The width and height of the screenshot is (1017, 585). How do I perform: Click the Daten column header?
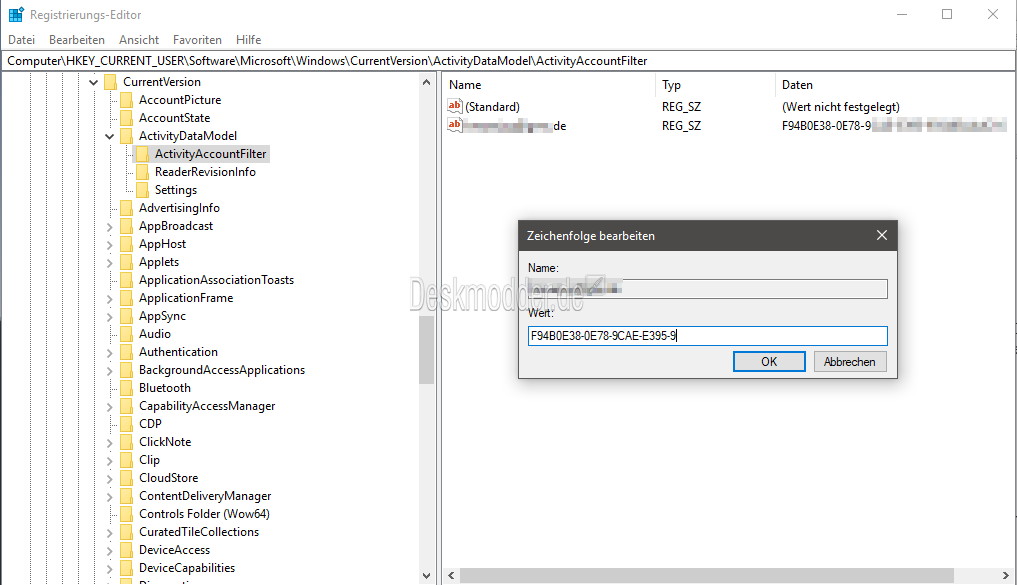pyautogui.click(x=797, y=85)
